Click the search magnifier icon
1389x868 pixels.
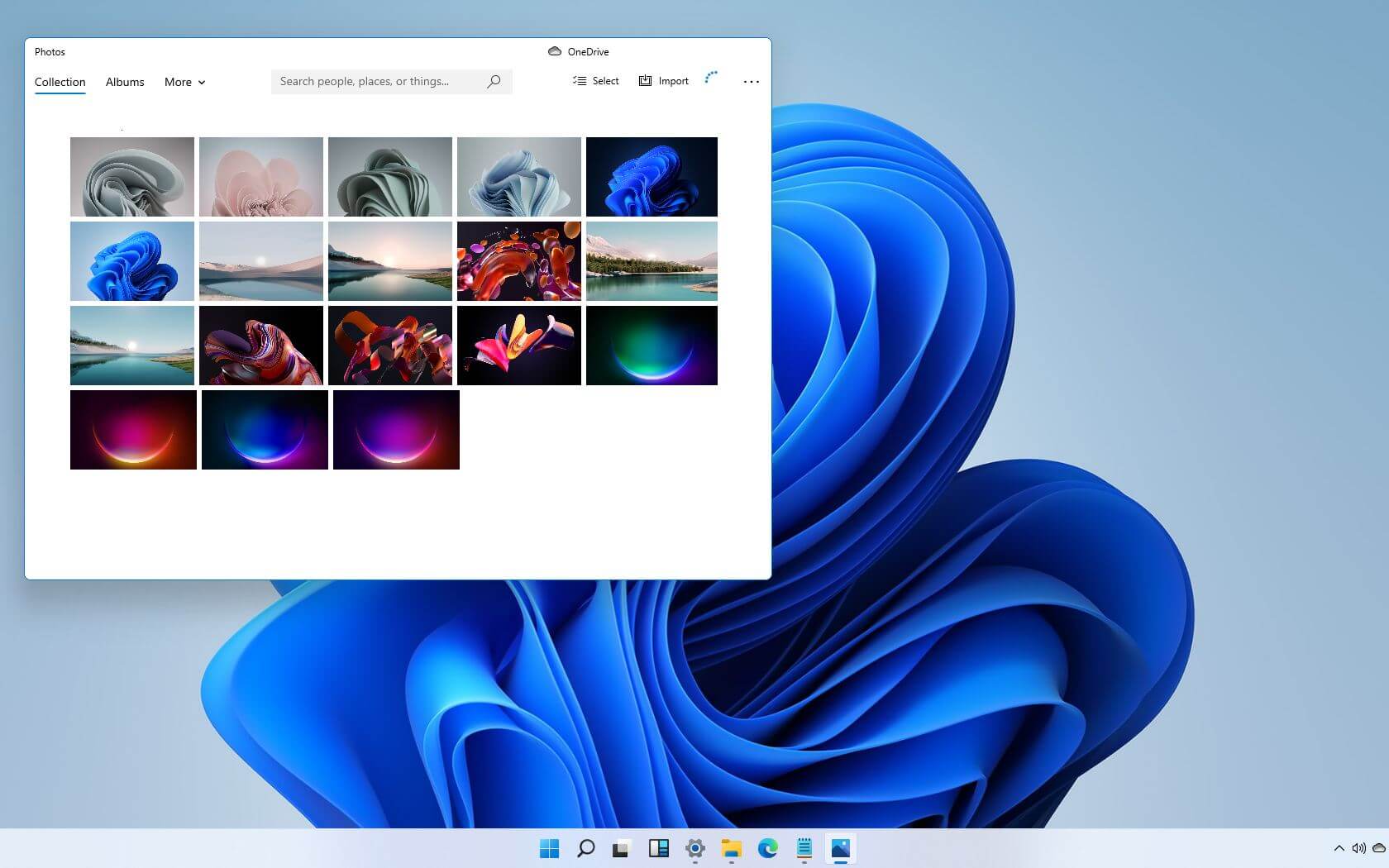point(494,81)
